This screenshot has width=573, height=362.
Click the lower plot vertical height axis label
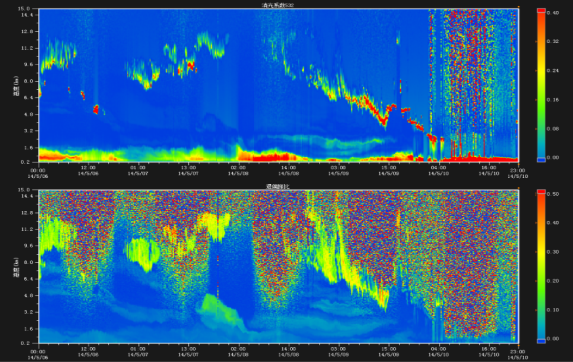coord(16,268)
